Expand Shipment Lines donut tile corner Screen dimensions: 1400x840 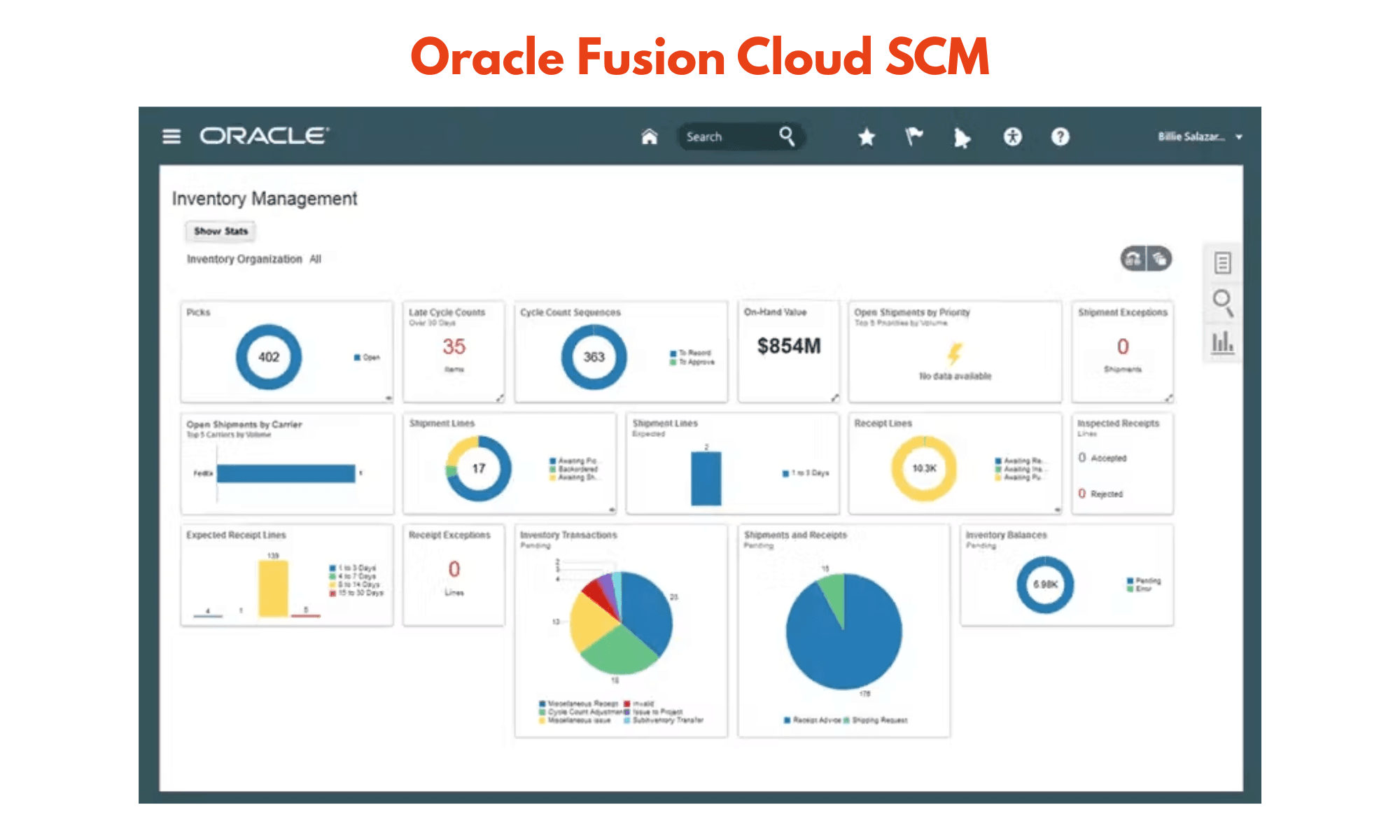click(x=612, y=510)
